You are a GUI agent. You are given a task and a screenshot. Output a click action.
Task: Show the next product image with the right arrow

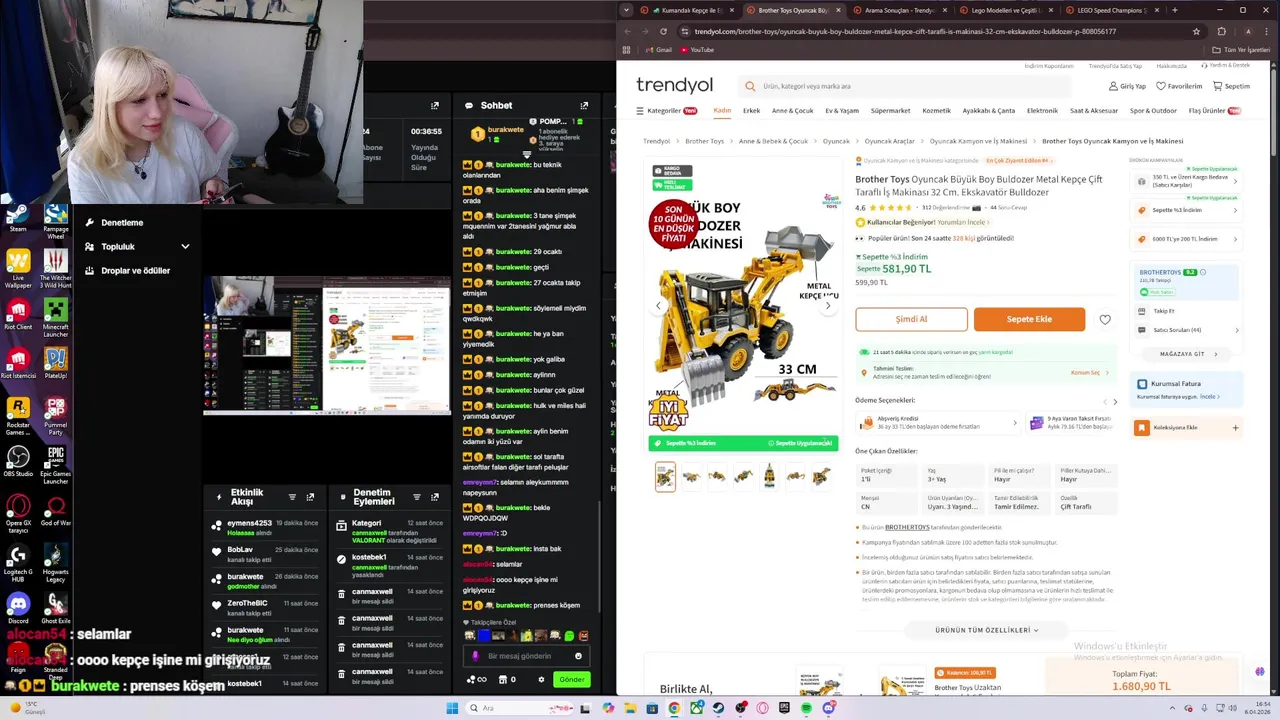pyautogui.click(x=827, y=306)
